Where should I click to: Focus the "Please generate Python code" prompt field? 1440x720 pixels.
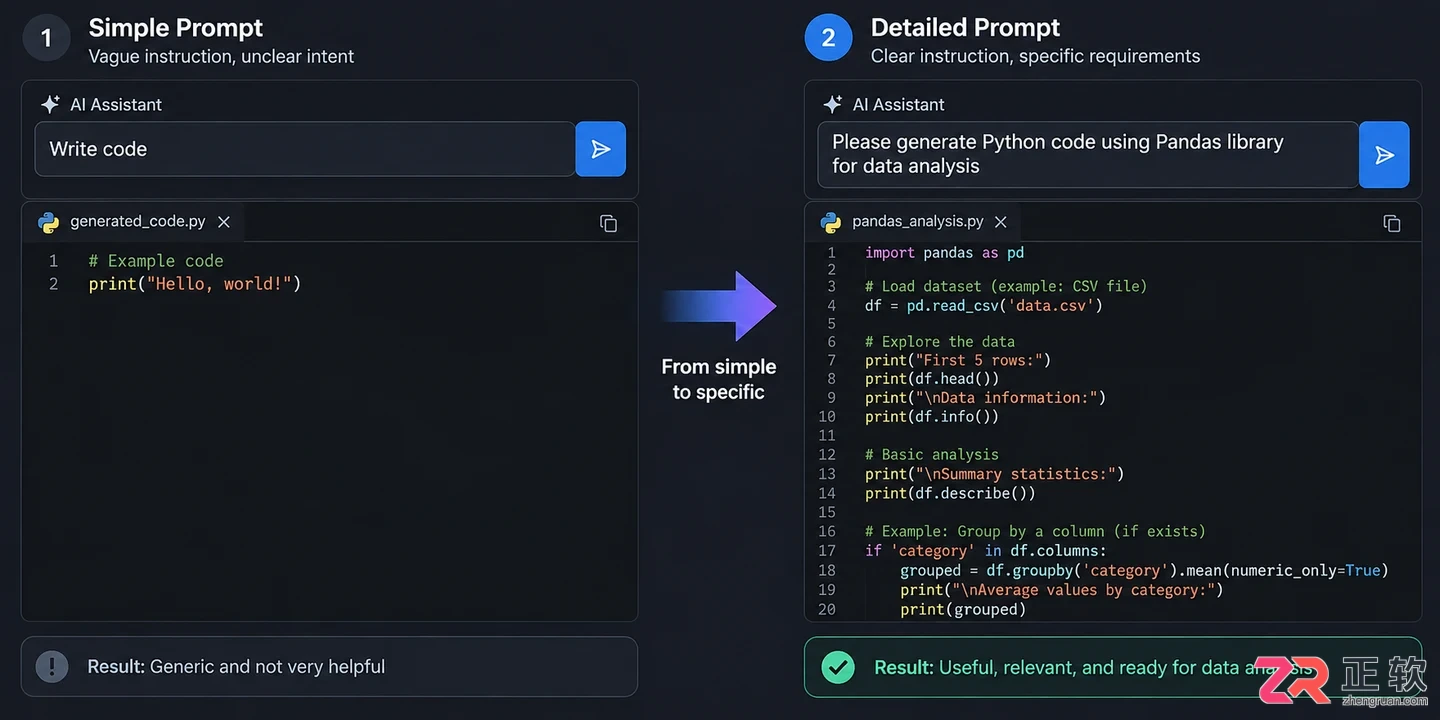point(1088,155)
